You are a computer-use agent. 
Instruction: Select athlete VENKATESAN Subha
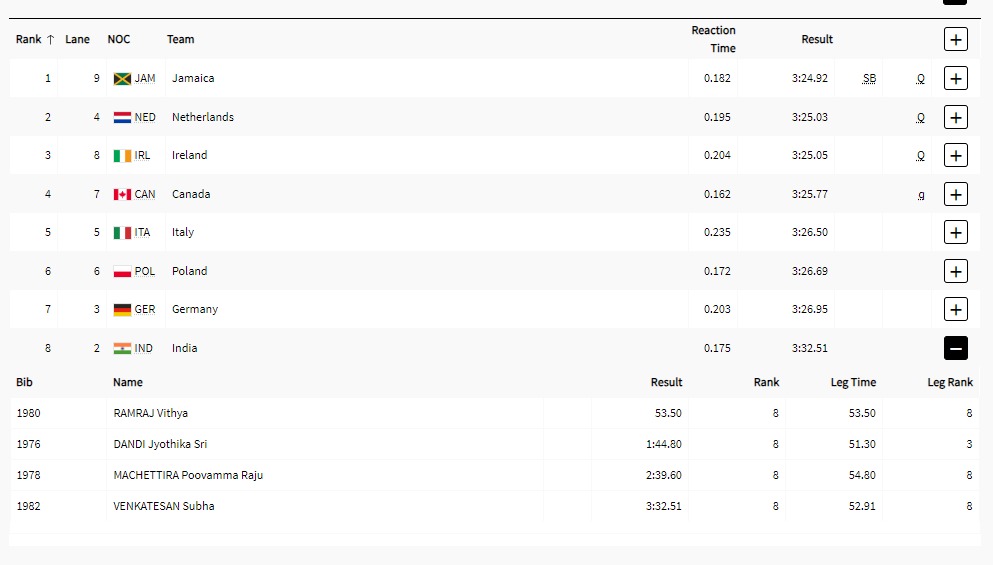(163, 506)
